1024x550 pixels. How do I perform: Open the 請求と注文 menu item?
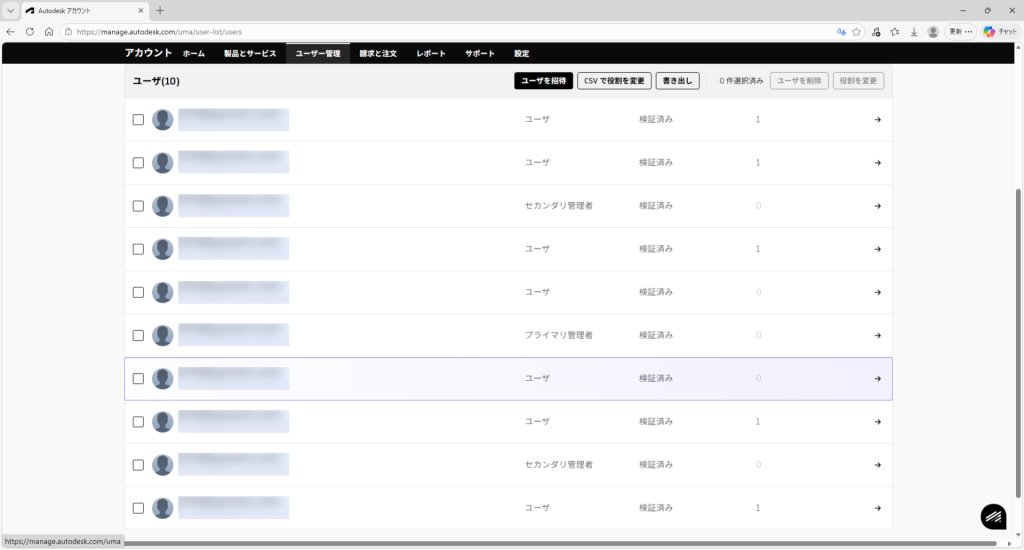pos(381,53)
